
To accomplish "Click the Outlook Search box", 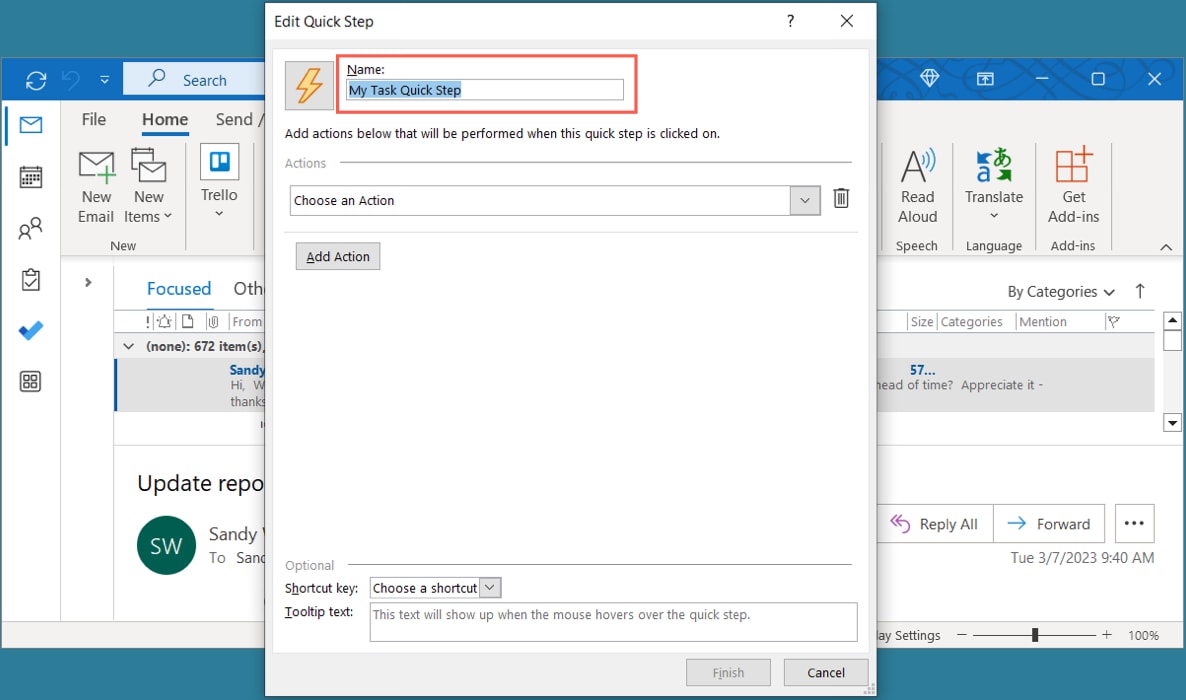I will pyautogui.click(x=194, y=79).
